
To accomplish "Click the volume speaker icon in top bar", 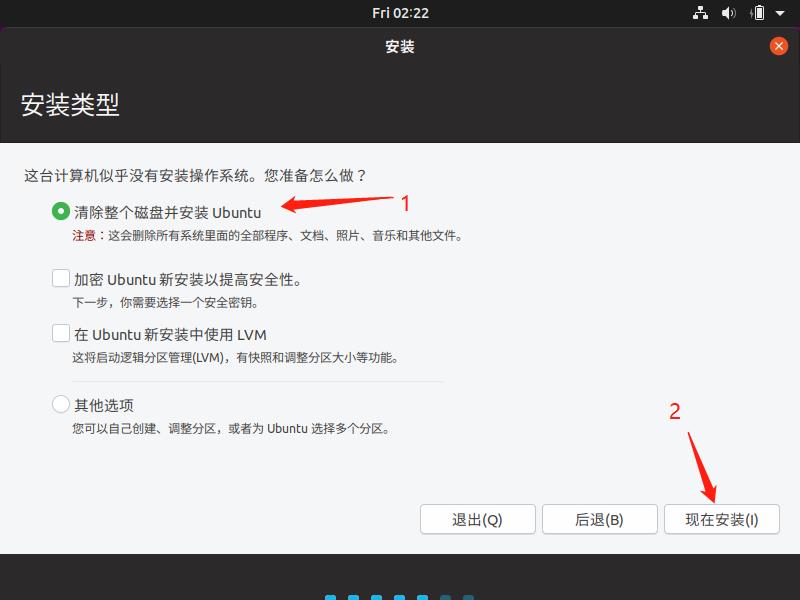I will pos(729,13).
